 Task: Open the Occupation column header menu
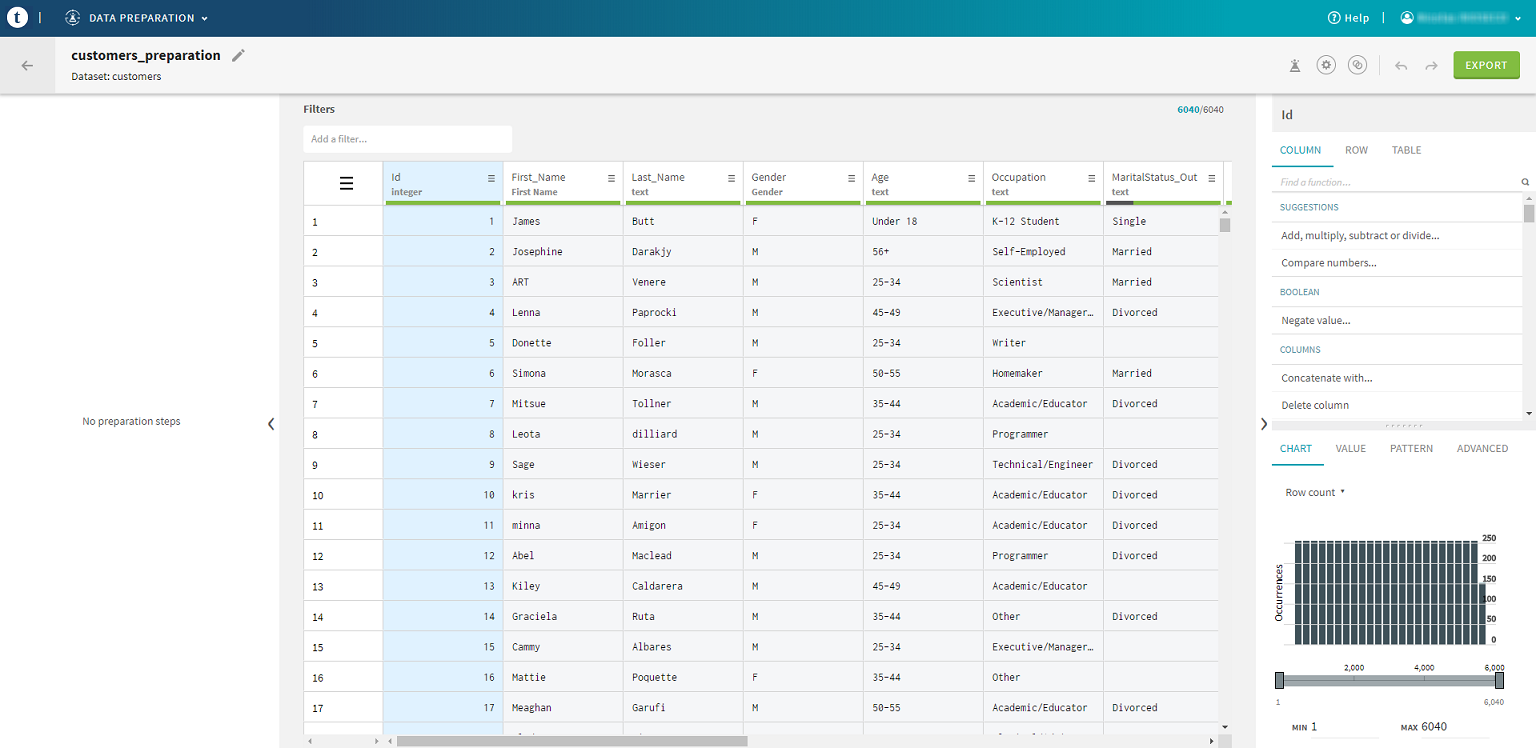1091,178
